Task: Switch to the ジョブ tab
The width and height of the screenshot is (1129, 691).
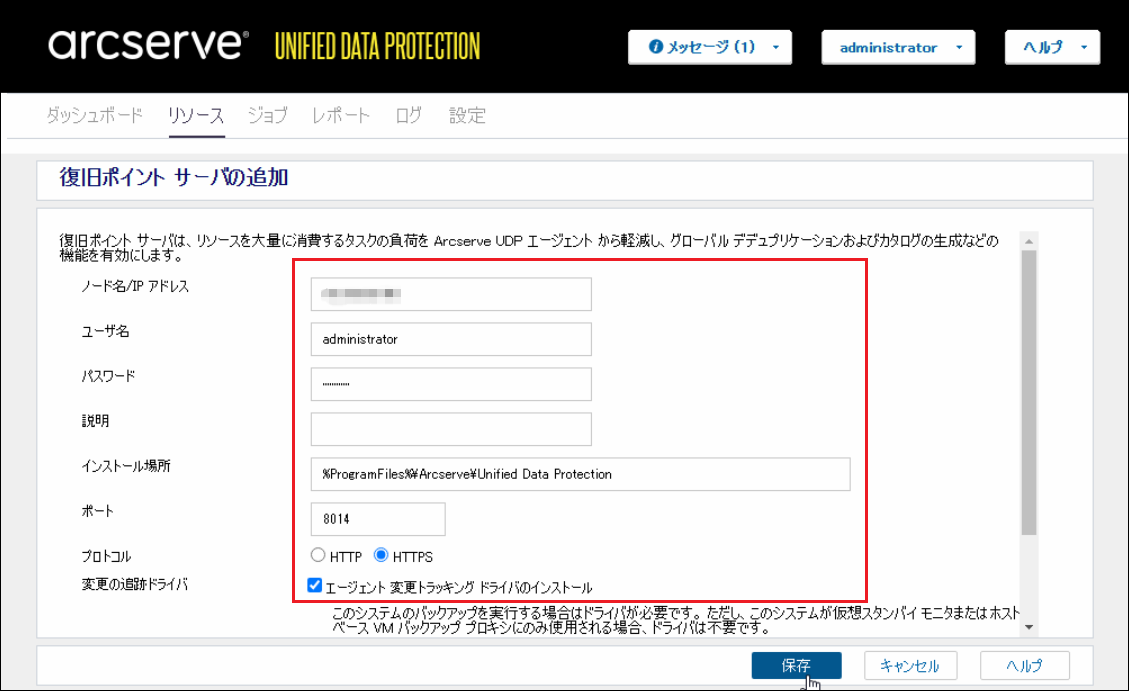Action: (x=267, y=115)
